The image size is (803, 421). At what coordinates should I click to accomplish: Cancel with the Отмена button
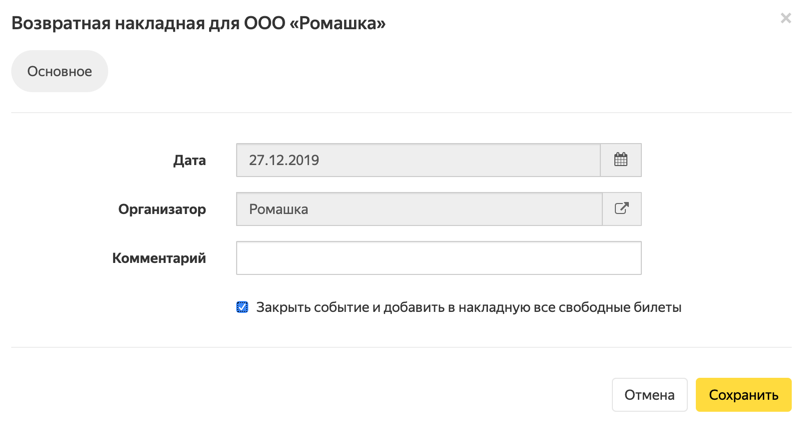pyautogui.click(x=649, y=395)
